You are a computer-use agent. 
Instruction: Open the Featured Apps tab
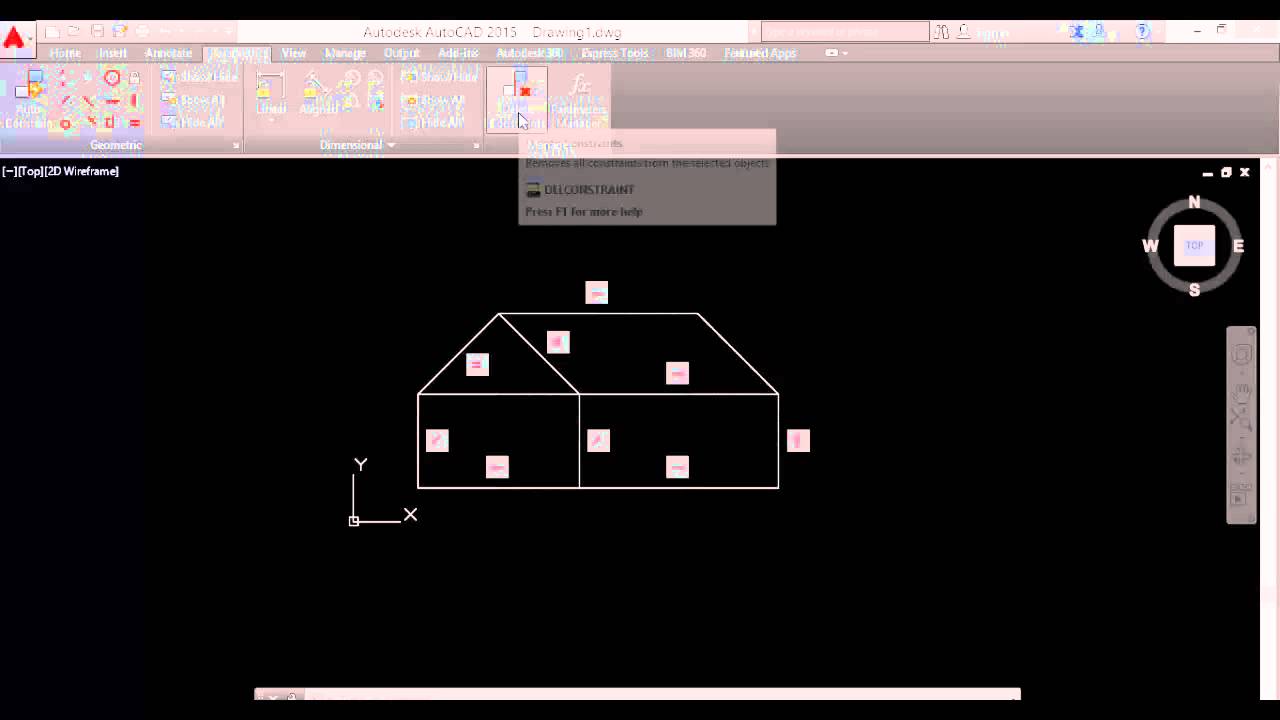(x=760, y=53)
